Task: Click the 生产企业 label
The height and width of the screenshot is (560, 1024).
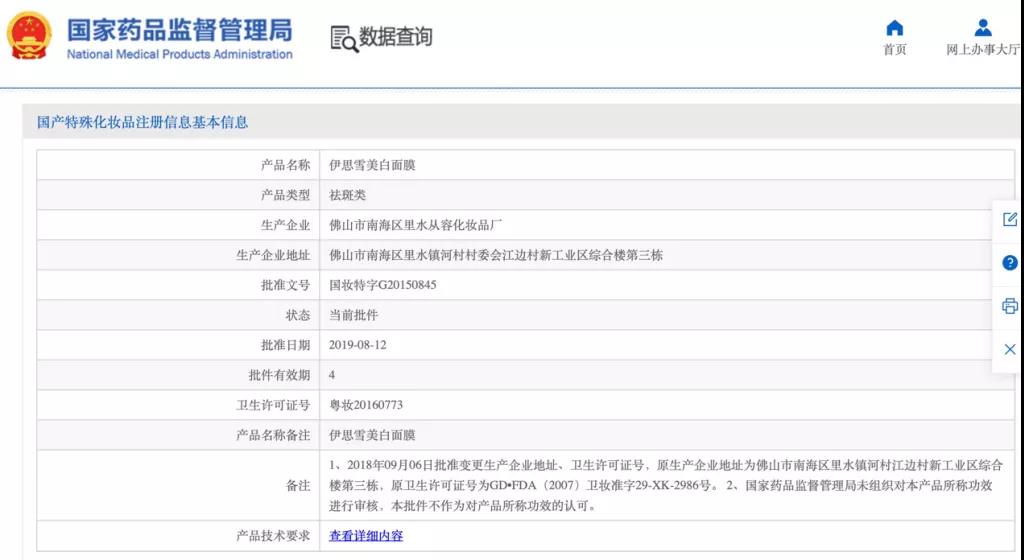Action: click(285, 225)
